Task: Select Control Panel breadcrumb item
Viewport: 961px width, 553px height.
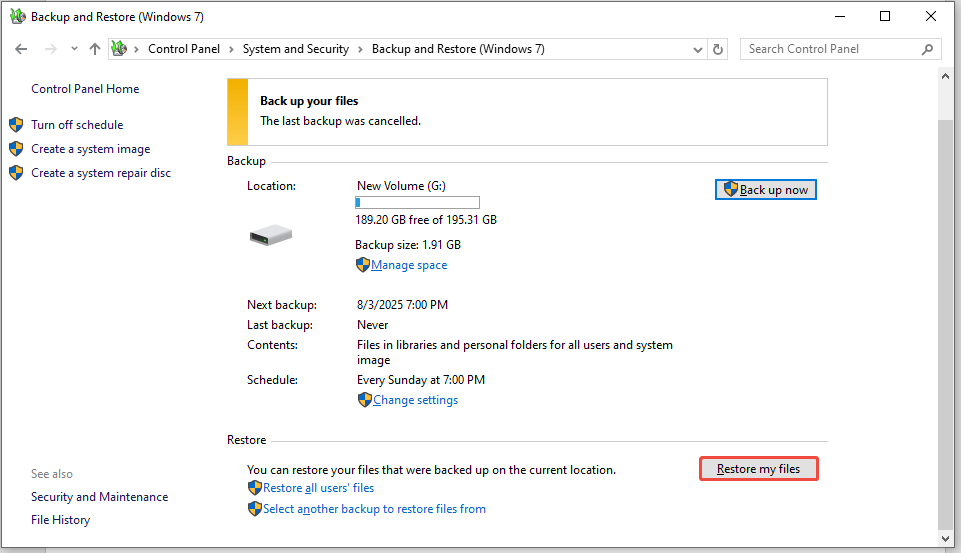Action: point(184,49)
